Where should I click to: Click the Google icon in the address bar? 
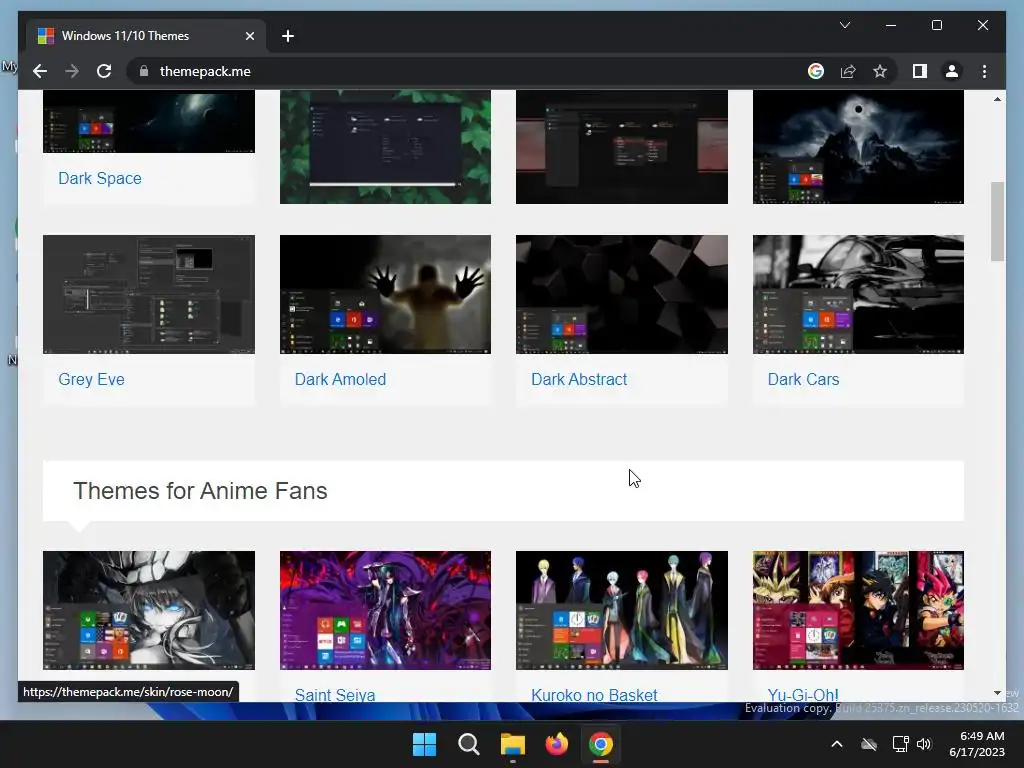pyautogui.click(x=816, y=71)
